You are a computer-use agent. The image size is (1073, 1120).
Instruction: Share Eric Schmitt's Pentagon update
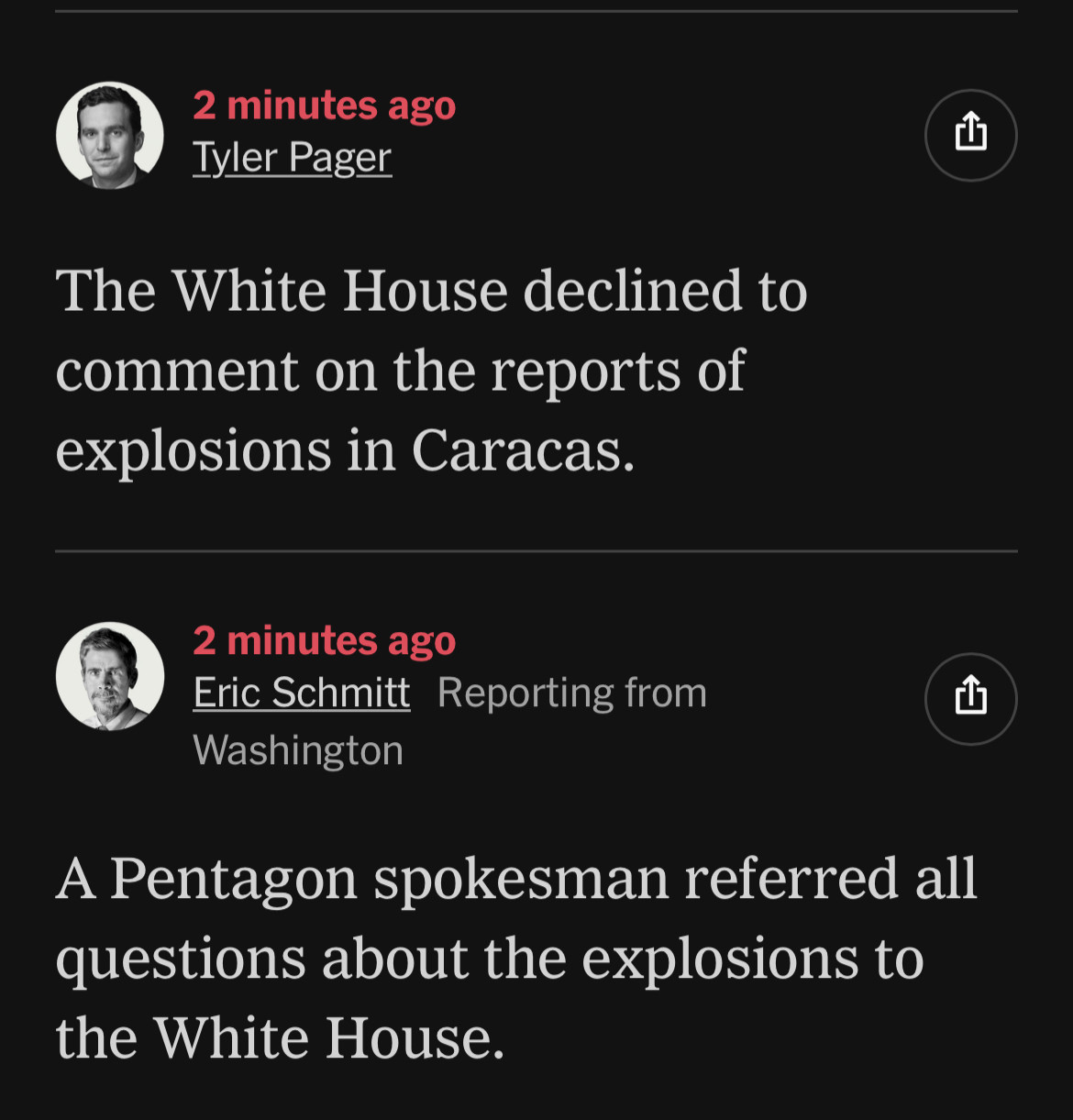click(970, 698)
